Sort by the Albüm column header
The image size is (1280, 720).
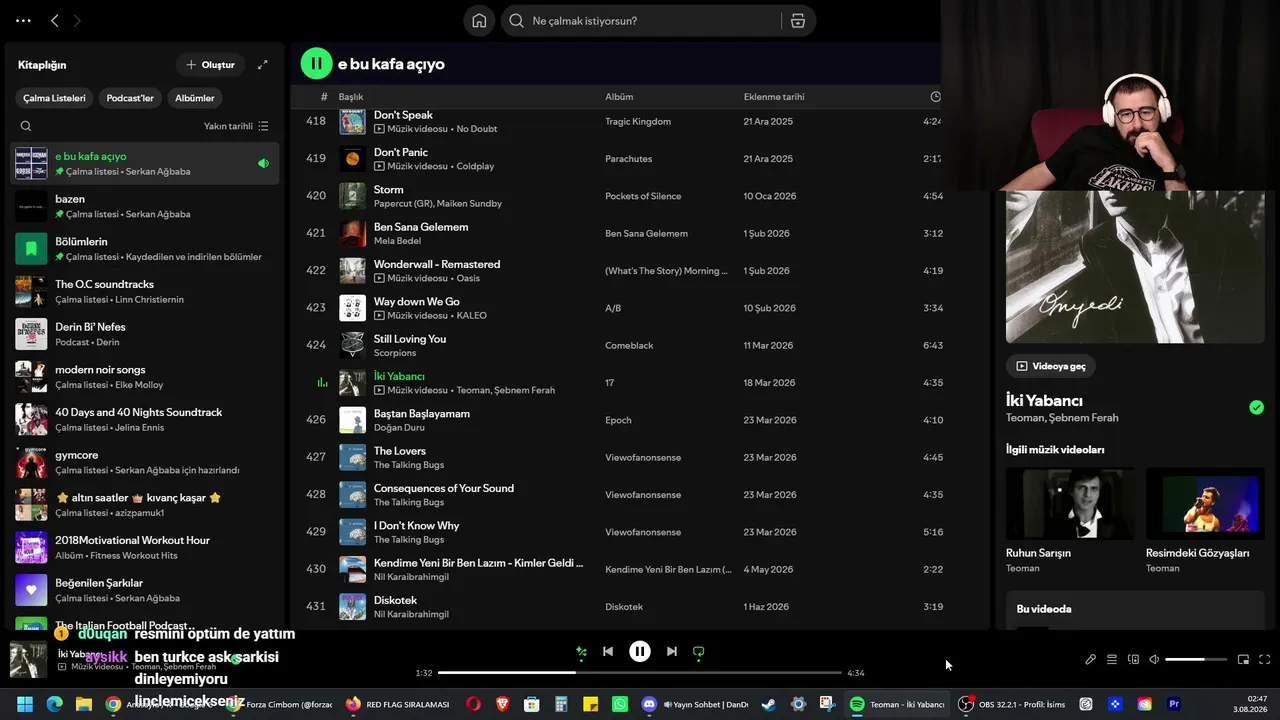click(x=619, y=97)
